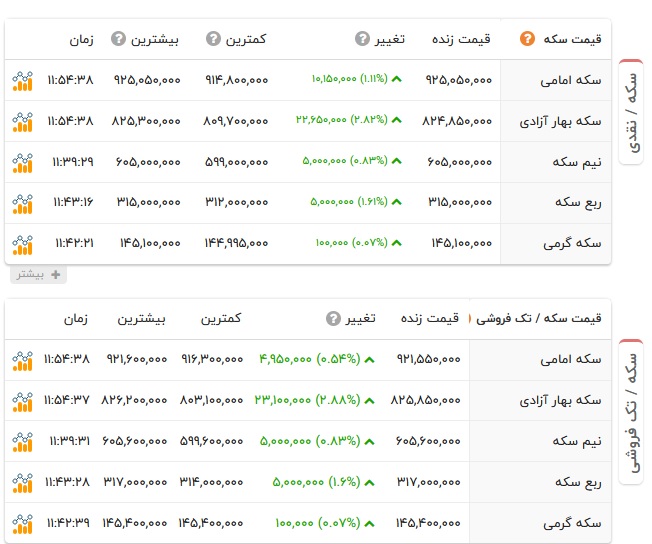This screenshot has width=652, height=544.
Task: Click lowest price ۵۹۹,۶۰۰,۰۰۰
Action: [x=211, y=440]
